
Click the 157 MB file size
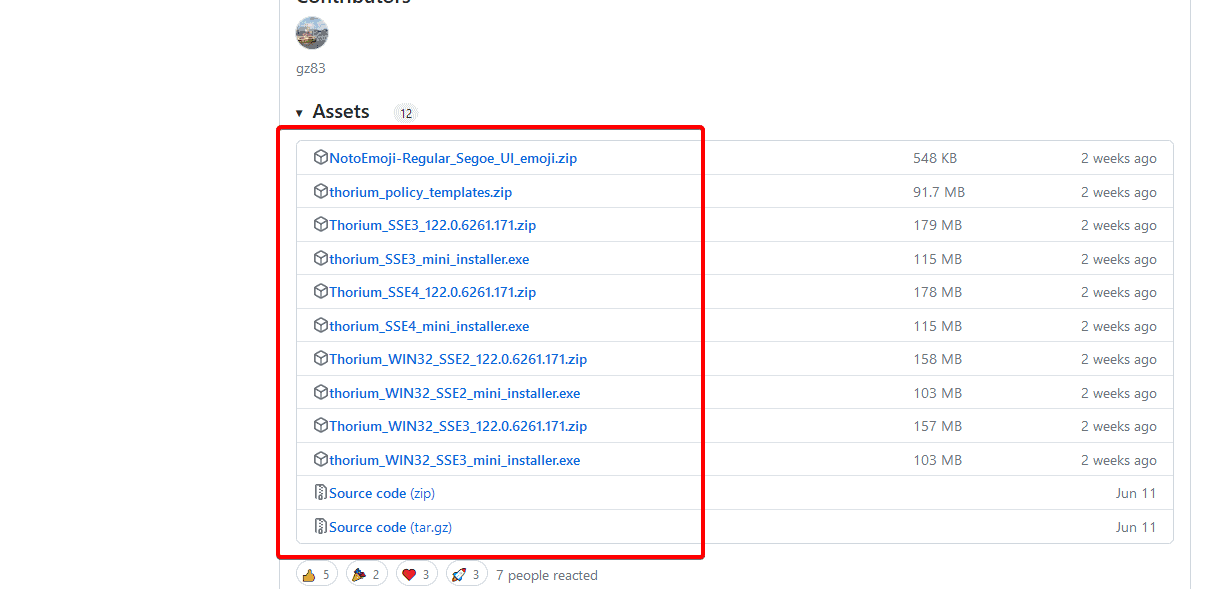coord(937,426)
